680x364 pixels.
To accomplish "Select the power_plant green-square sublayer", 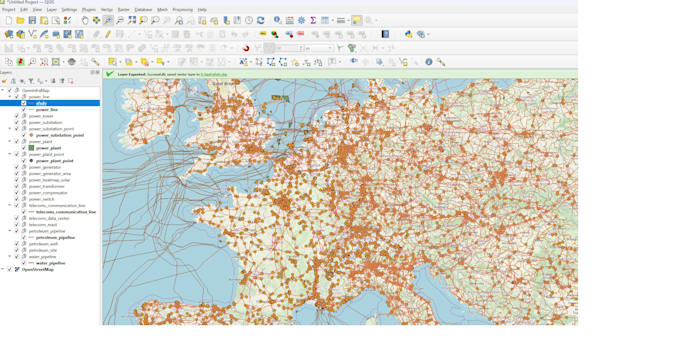I will tap(49, 148).
